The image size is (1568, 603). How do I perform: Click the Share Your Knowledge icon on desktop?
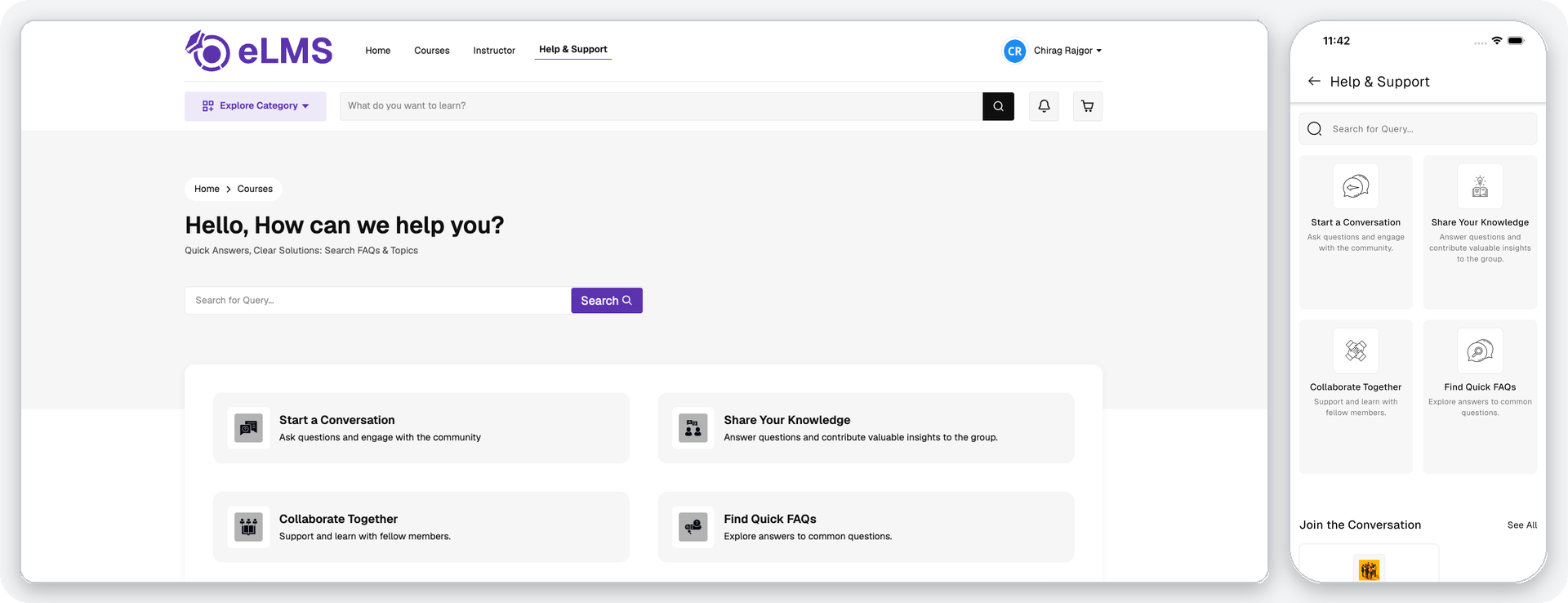click(x=693, y=428)
